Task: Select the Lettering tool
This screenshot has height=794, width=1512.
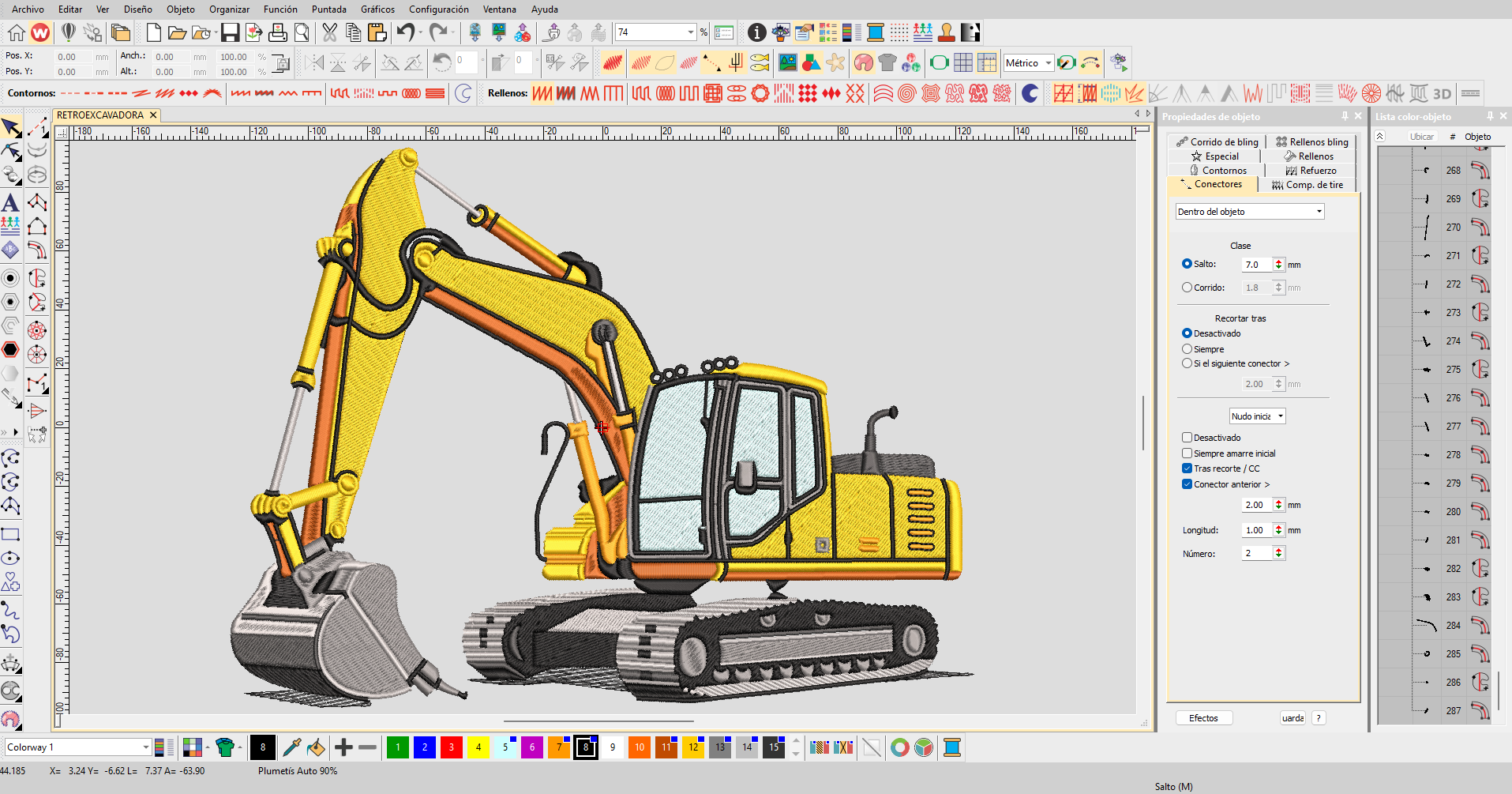Action: (x=10, y=203)
